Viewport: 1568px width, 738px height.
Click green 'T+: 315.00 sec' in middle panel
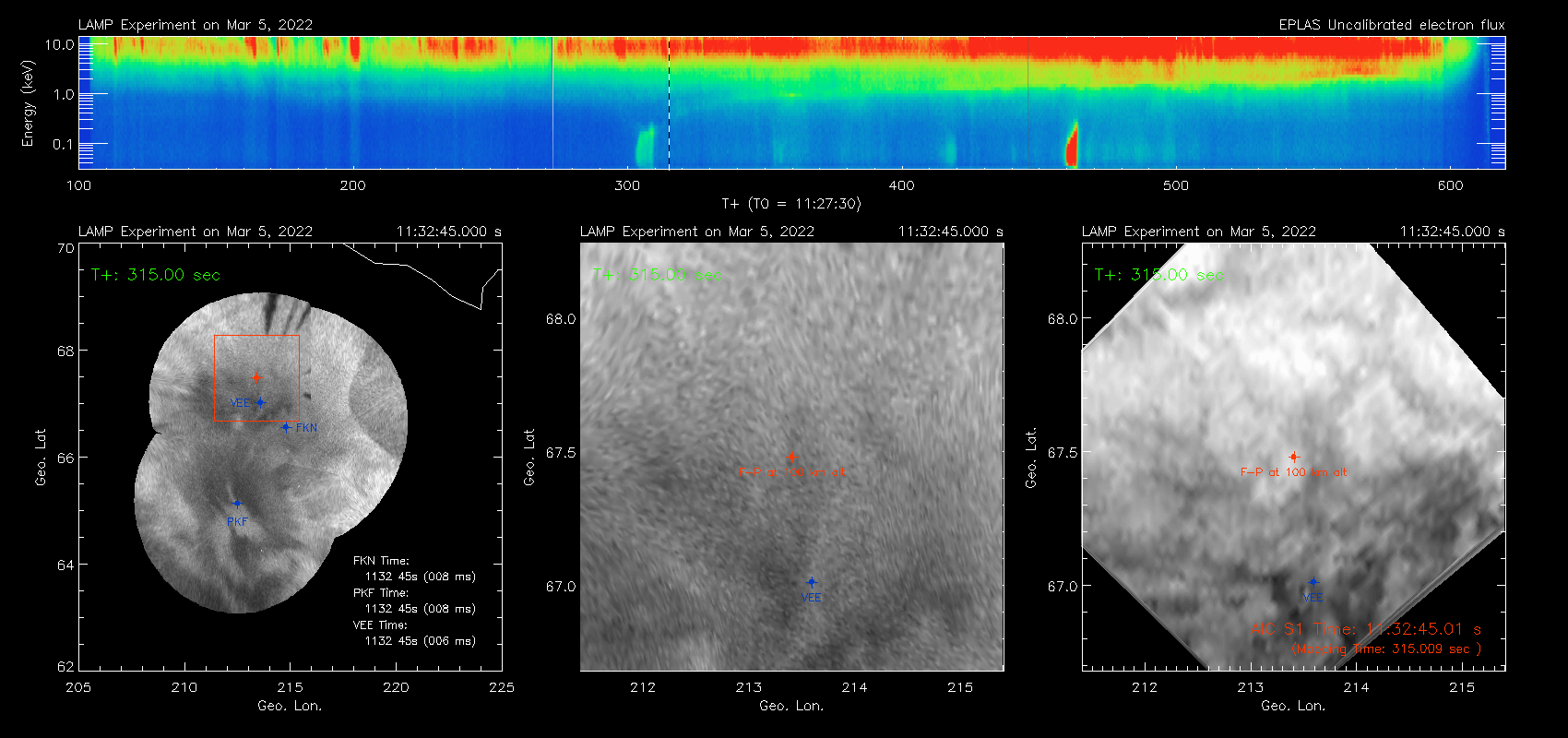coord(658,275)
